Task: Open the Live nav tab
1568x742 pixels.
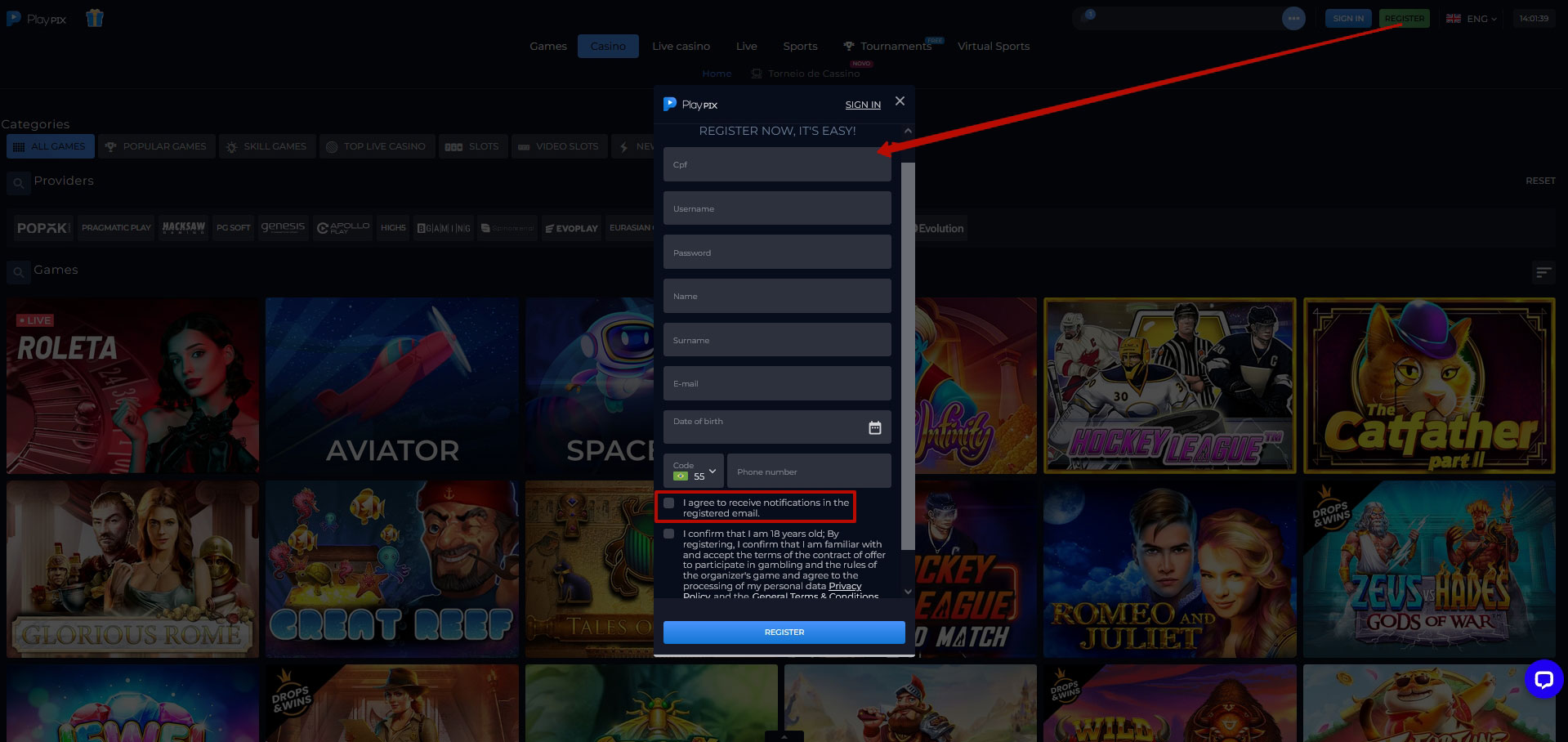Action: (746, 46)
